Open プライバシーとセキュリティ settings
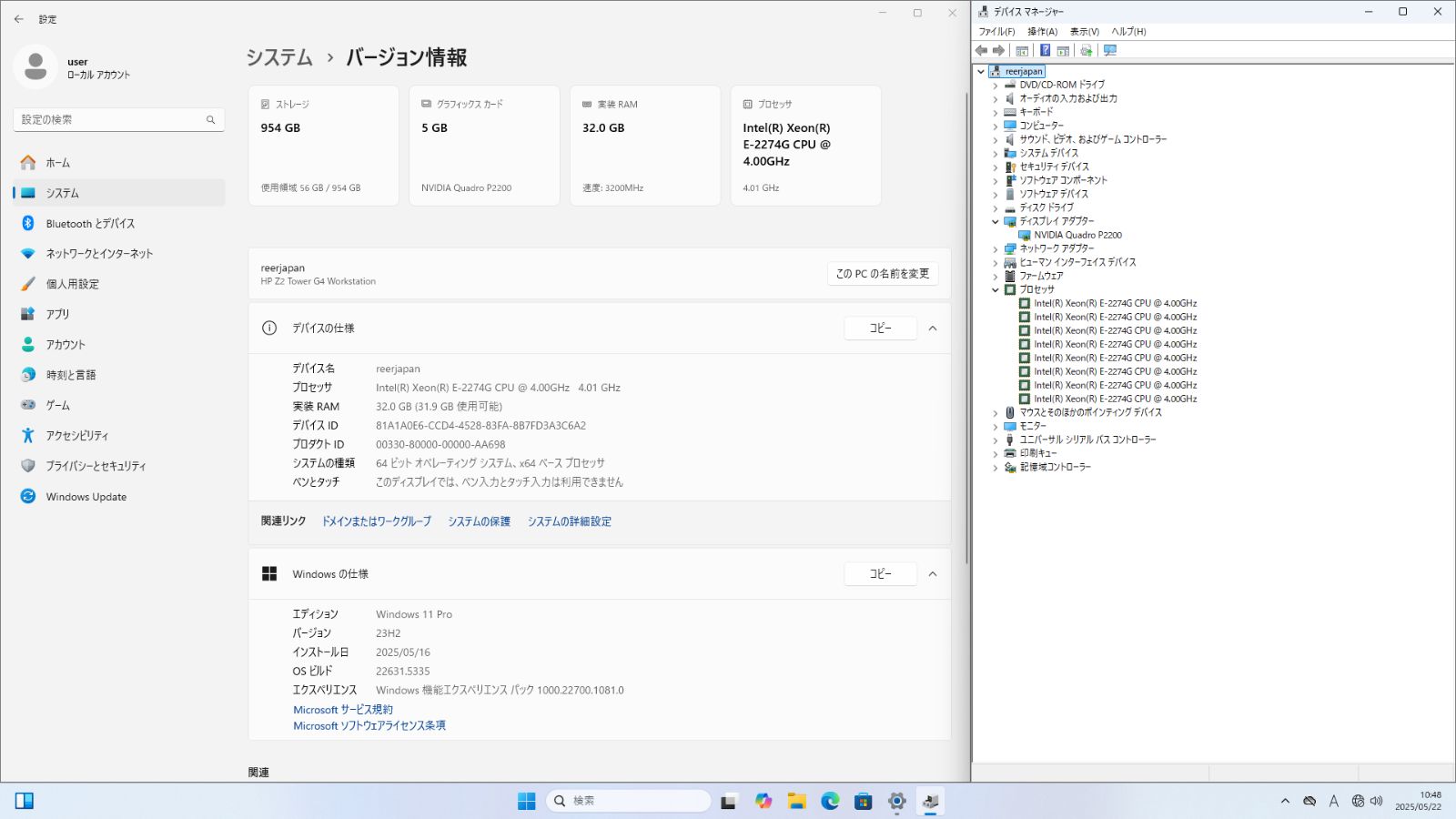Image resolution: width=1456 pixels, height=819 pixels. click(x=119, y=466)
